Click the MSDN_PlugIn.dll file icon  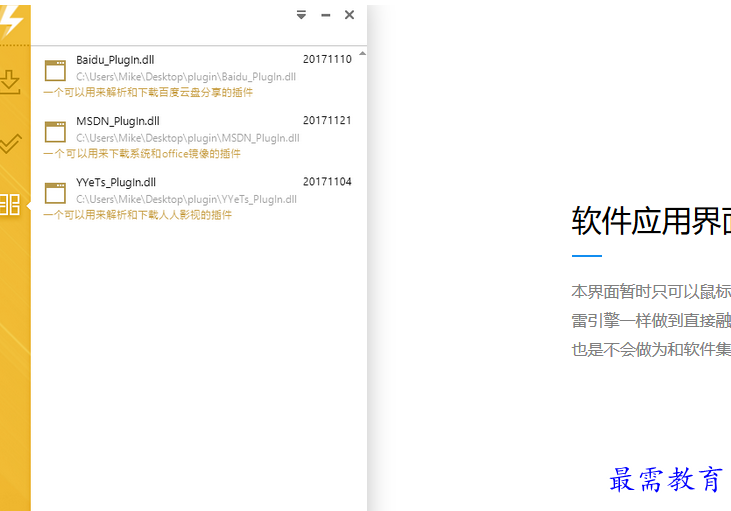click(55, 132)
